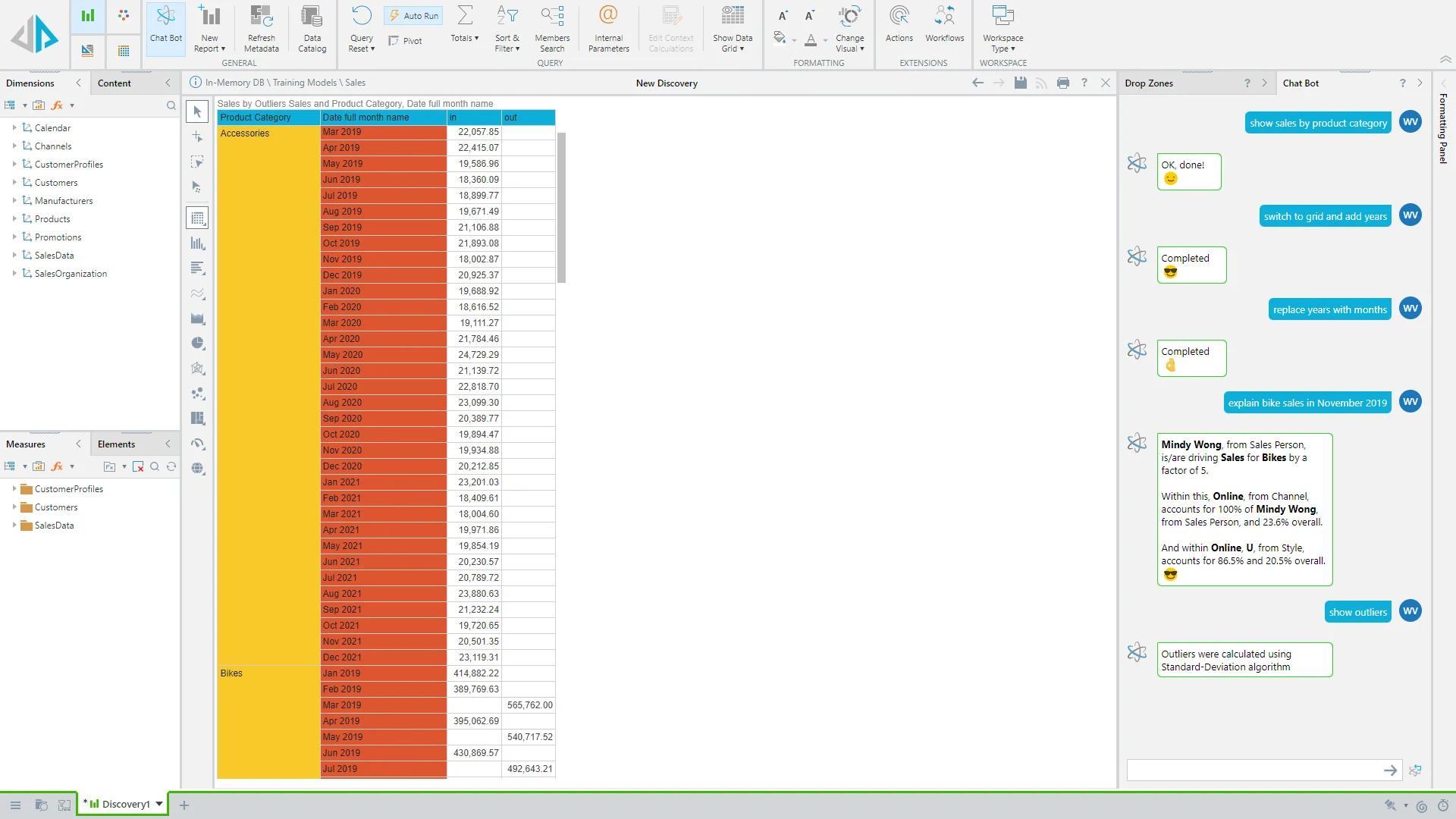Select the gauge visualization type
This screenshot has height=819, width=1456.
pos(198,444)
